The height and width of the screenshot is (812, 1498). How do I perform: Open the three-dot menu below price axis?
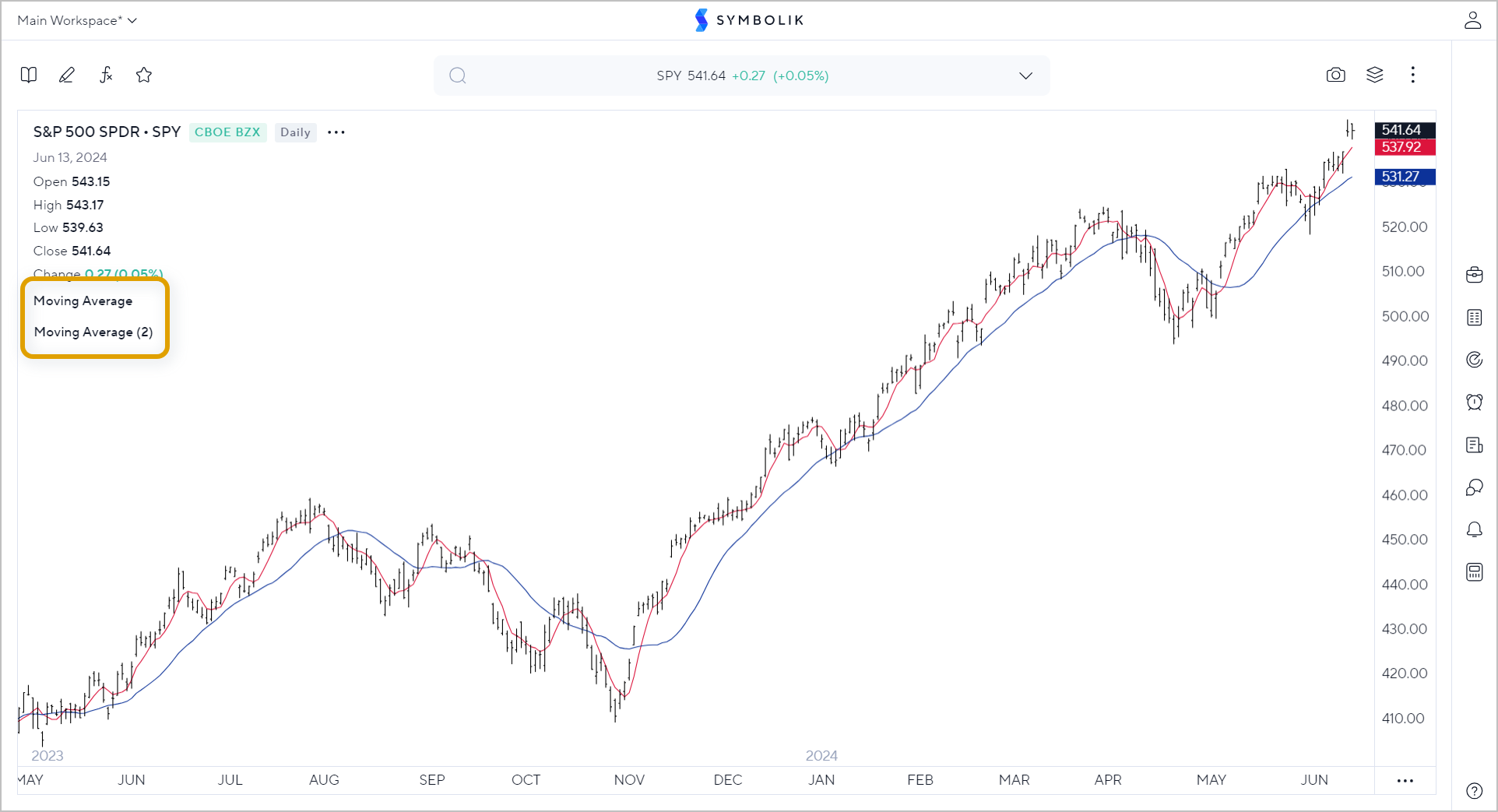(1405, 781)
